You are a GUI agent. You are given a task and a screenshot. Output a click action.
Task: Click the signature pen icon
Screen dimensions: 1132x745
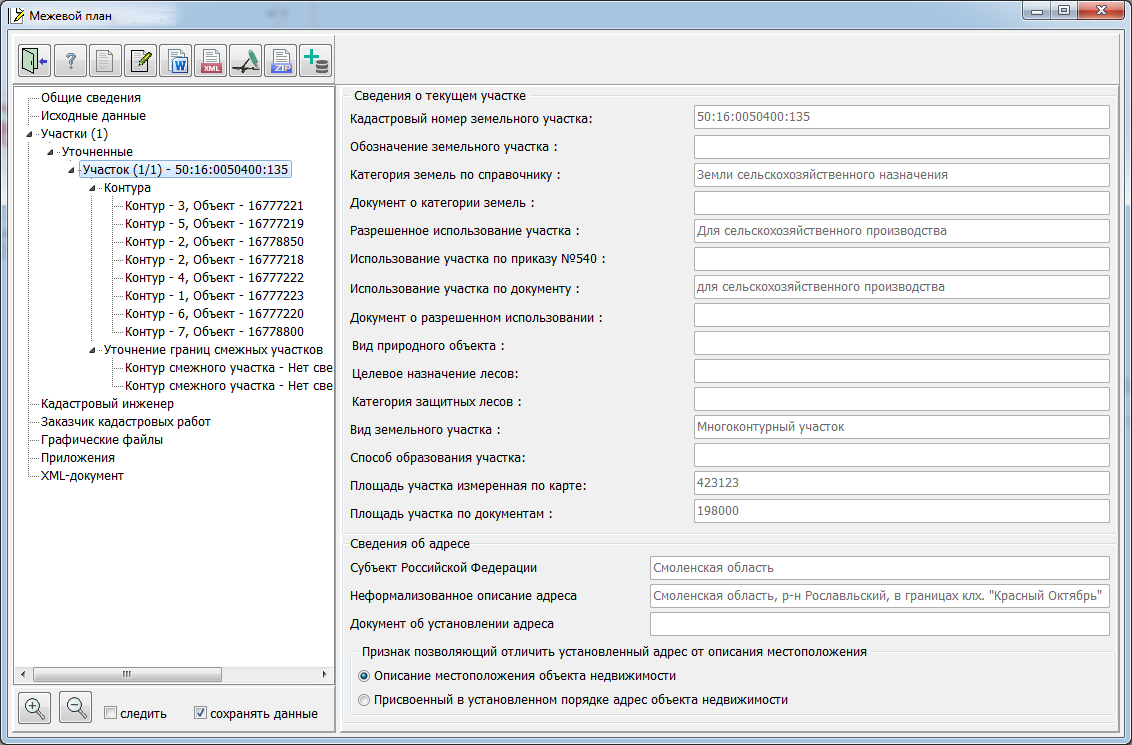(x=246, y=61)
